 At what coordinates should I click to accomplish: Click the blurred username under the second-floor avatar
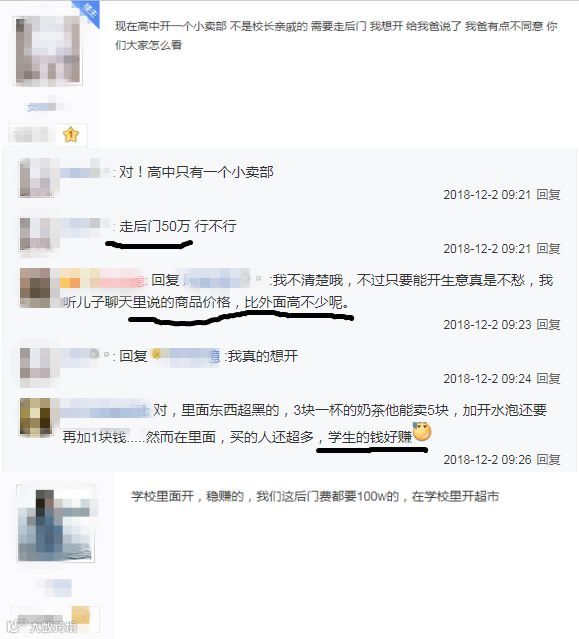coord(56,588)
